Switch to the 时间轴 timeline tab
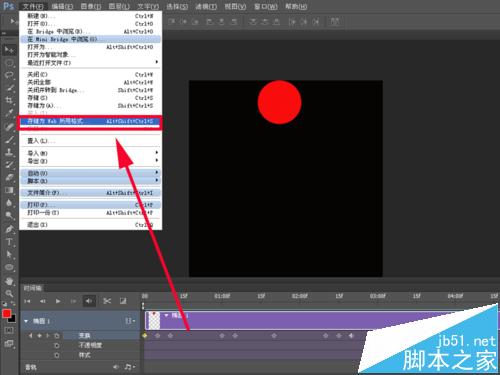The height and width of the screenshot is (375, 500). [x=32, y=288]
